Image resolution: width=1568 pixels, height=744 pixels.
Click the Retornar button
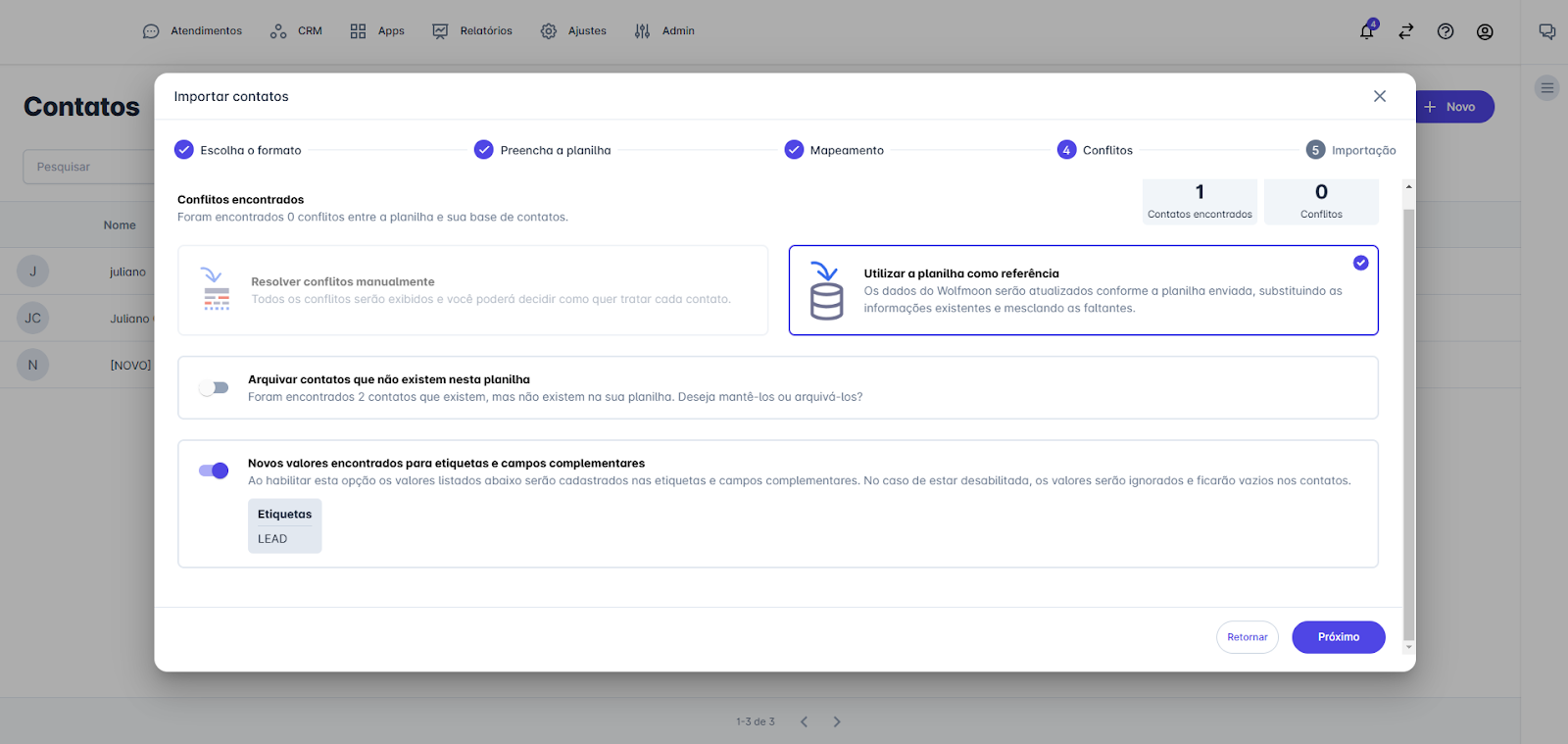point(1247,637)
